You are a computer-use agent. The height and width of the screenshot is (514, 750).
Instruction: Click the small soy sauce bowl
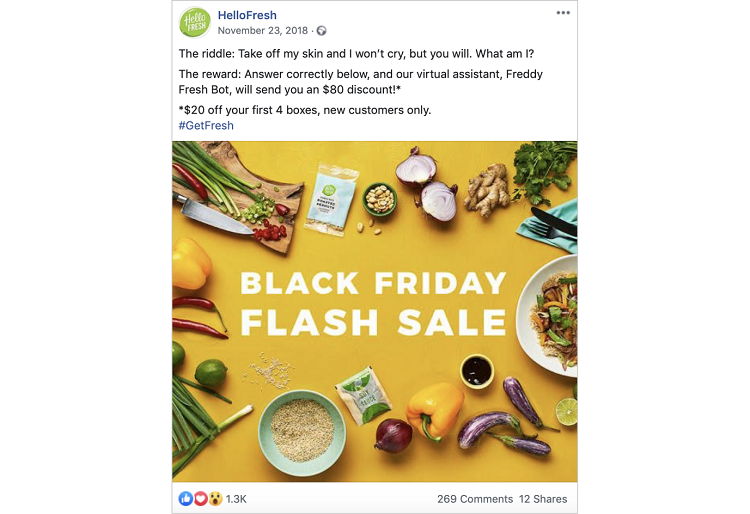point(477,371)
